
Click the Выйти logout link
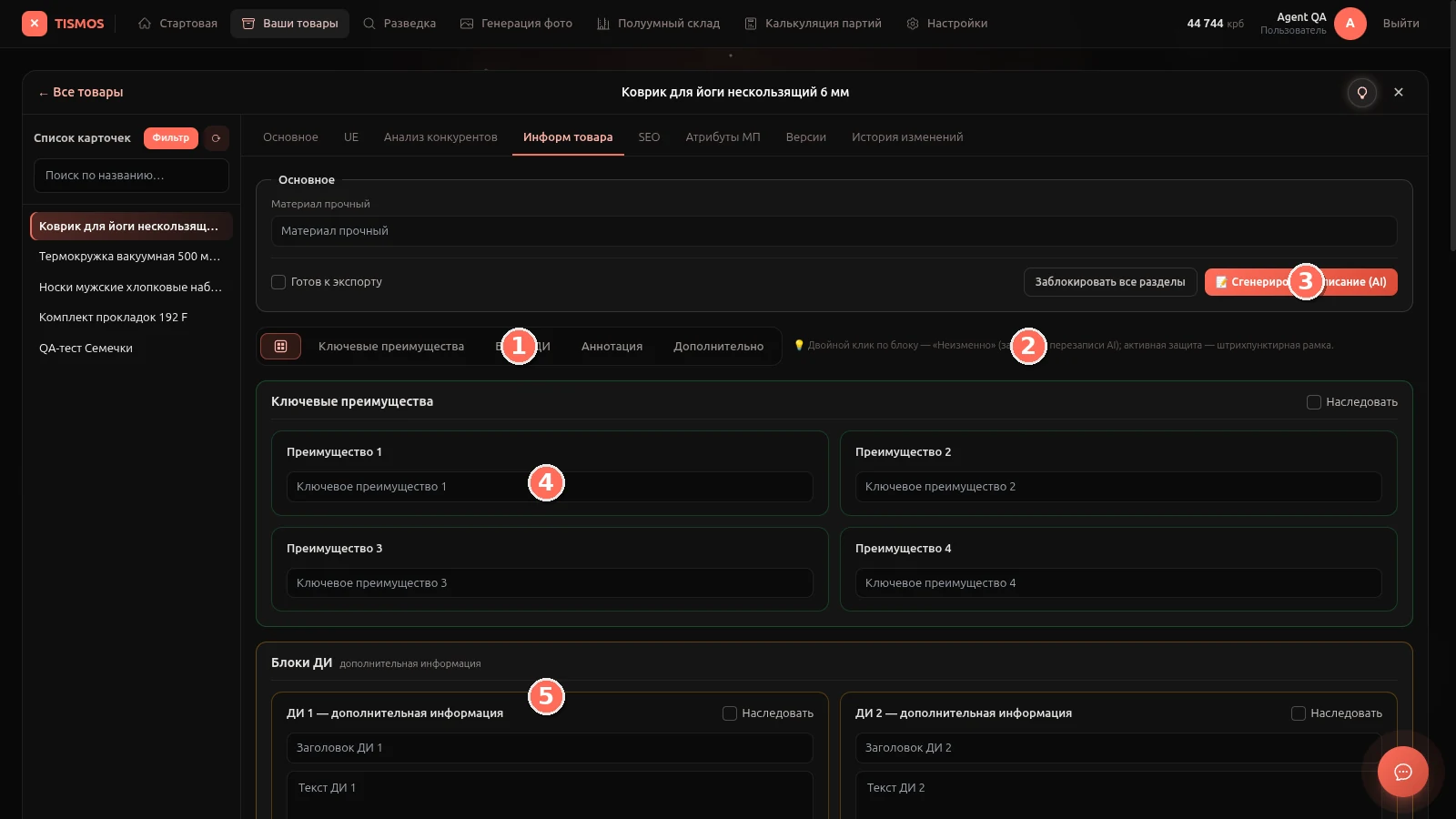(x=1400, y=24)
